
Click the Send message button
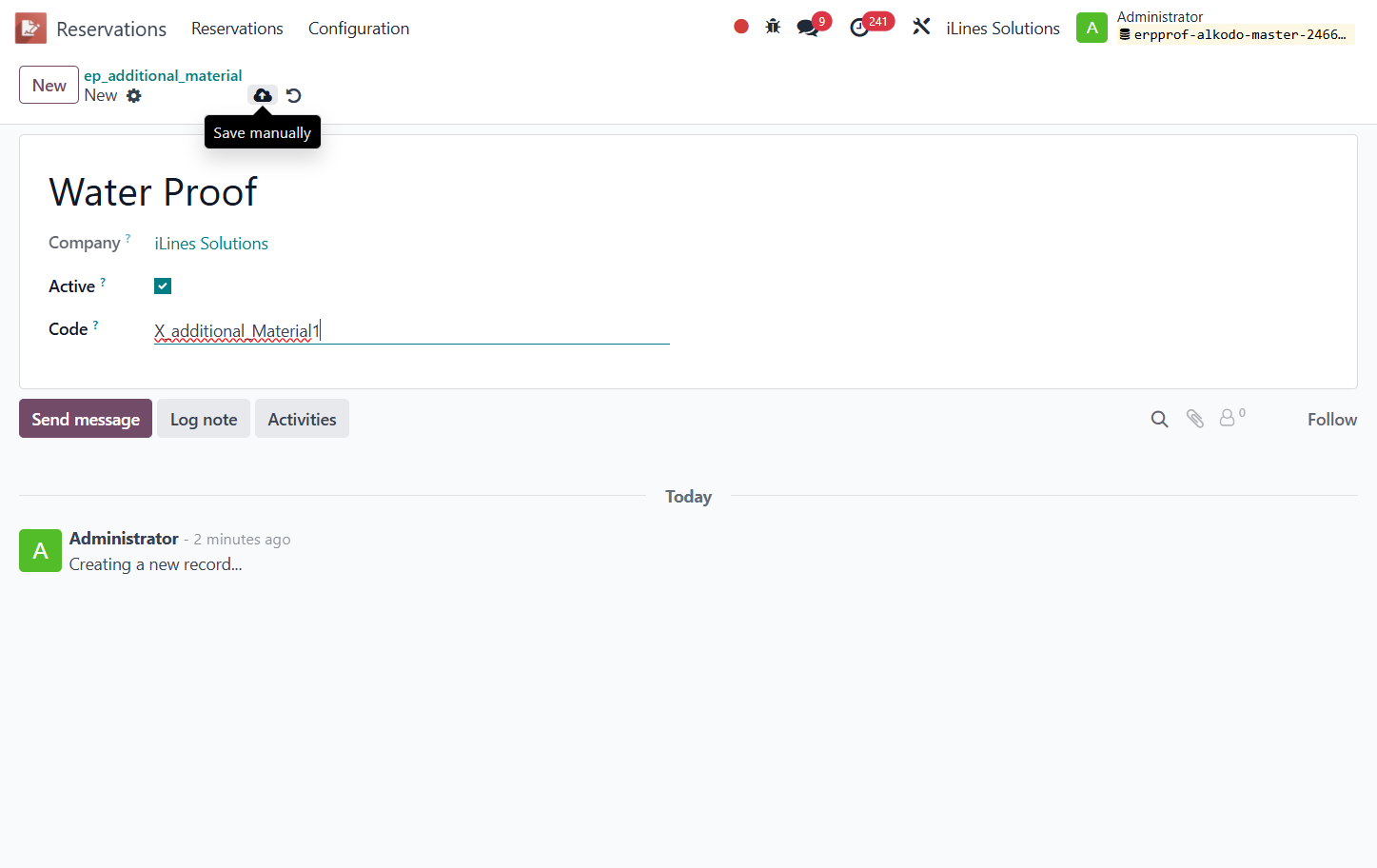point(86,419)
